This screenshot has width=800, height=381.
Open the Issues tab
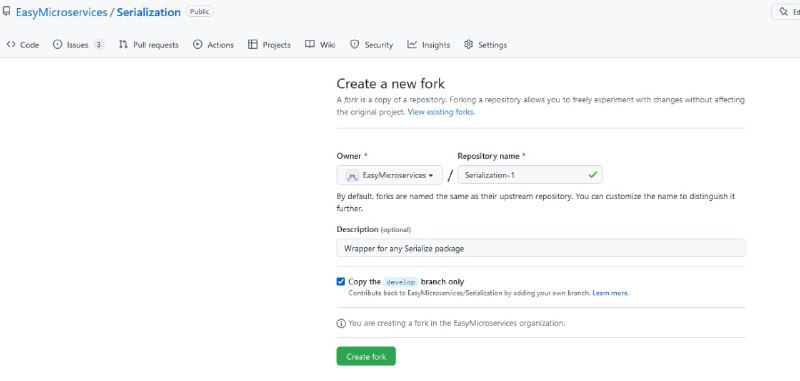click(x=78, y=45)
